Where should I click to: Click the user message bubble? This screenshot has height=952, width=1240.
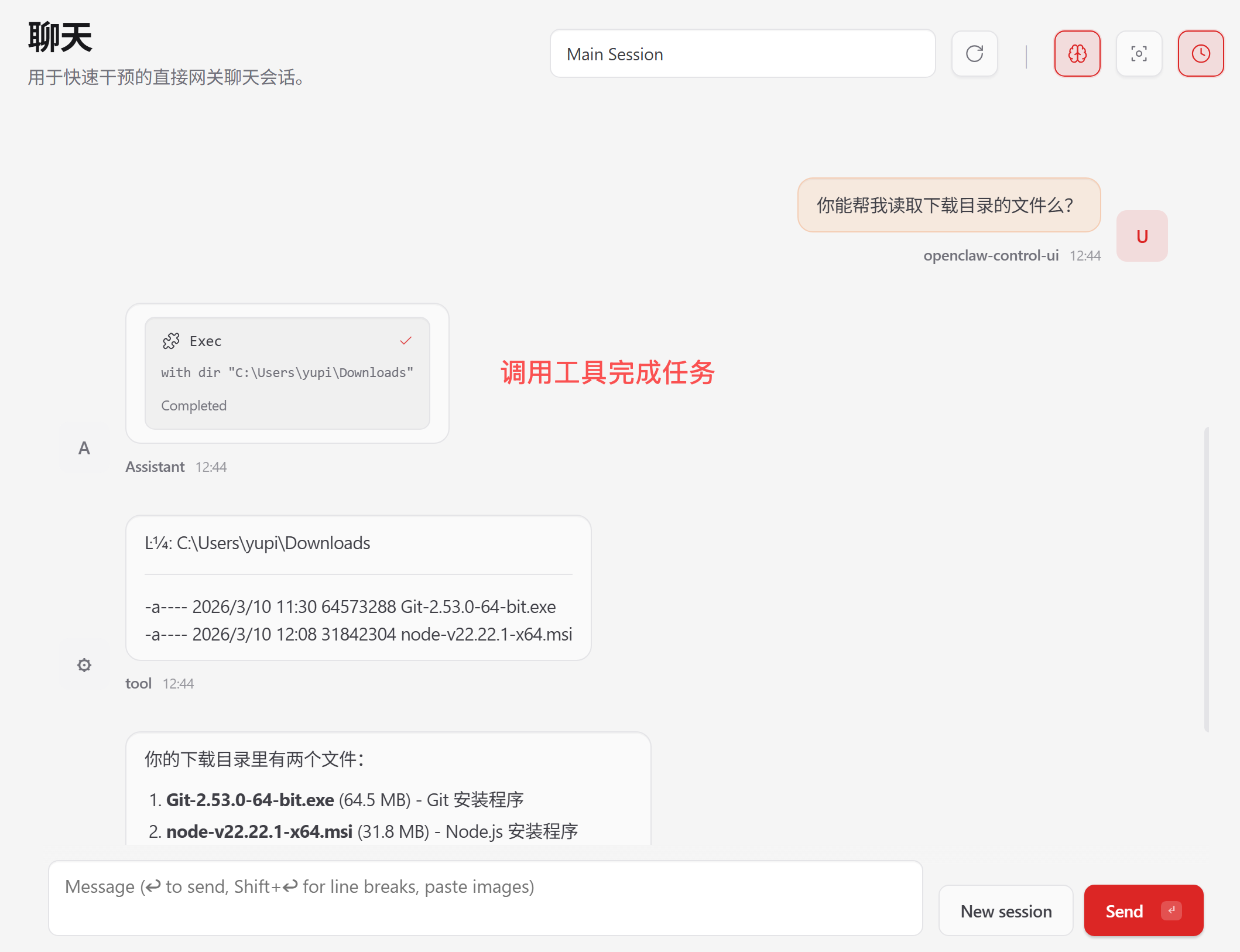[x=948, y=205]
